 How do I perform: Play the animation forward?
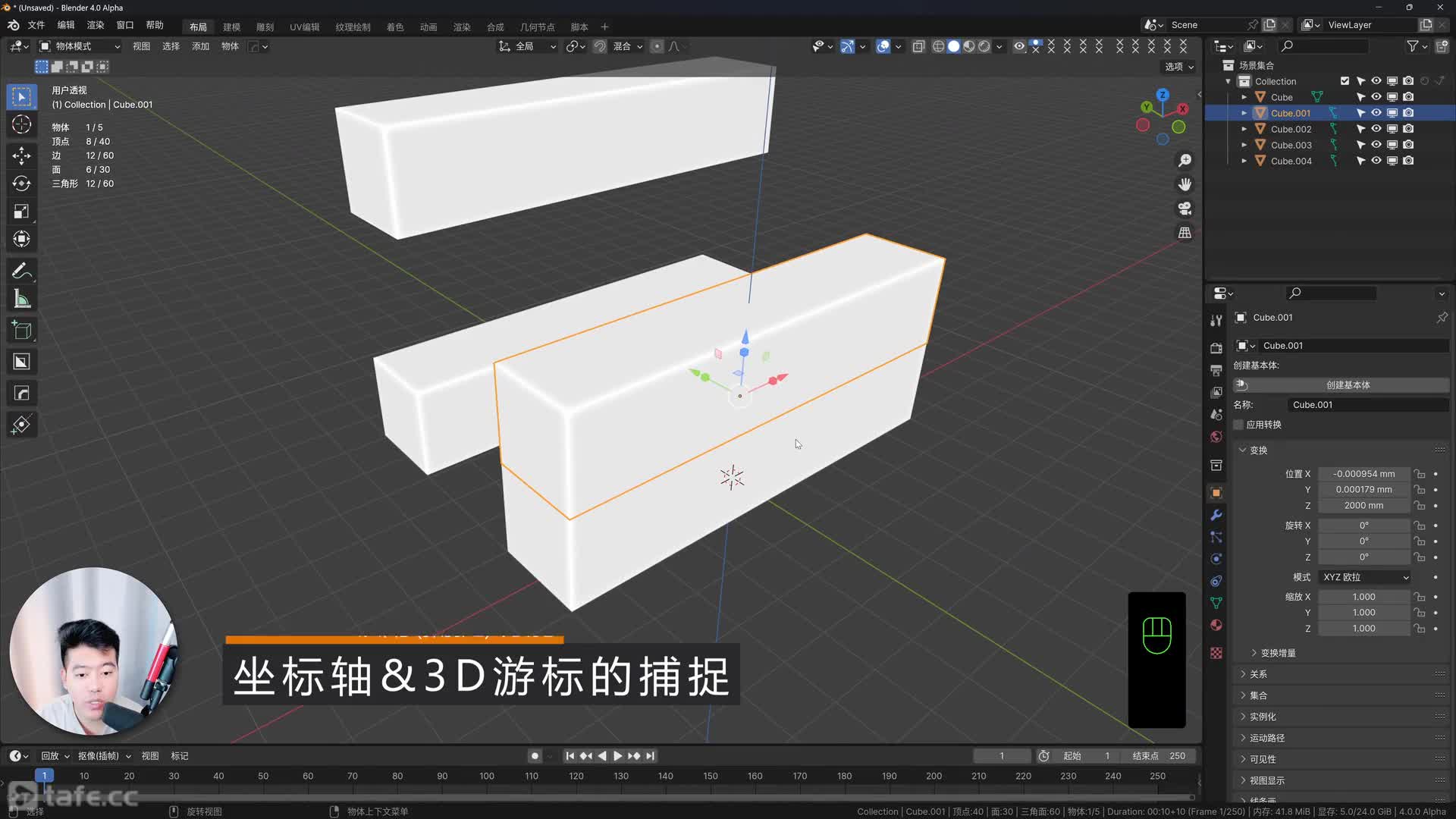coord(617,756)
